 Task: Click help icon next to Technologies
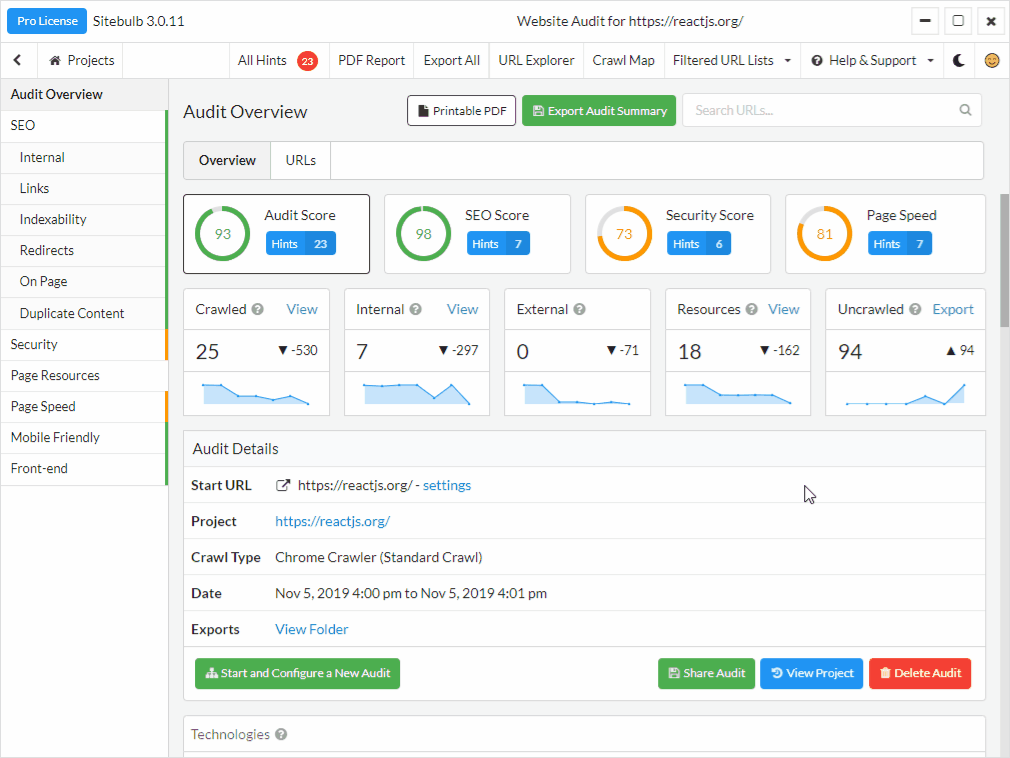point(281,735)
